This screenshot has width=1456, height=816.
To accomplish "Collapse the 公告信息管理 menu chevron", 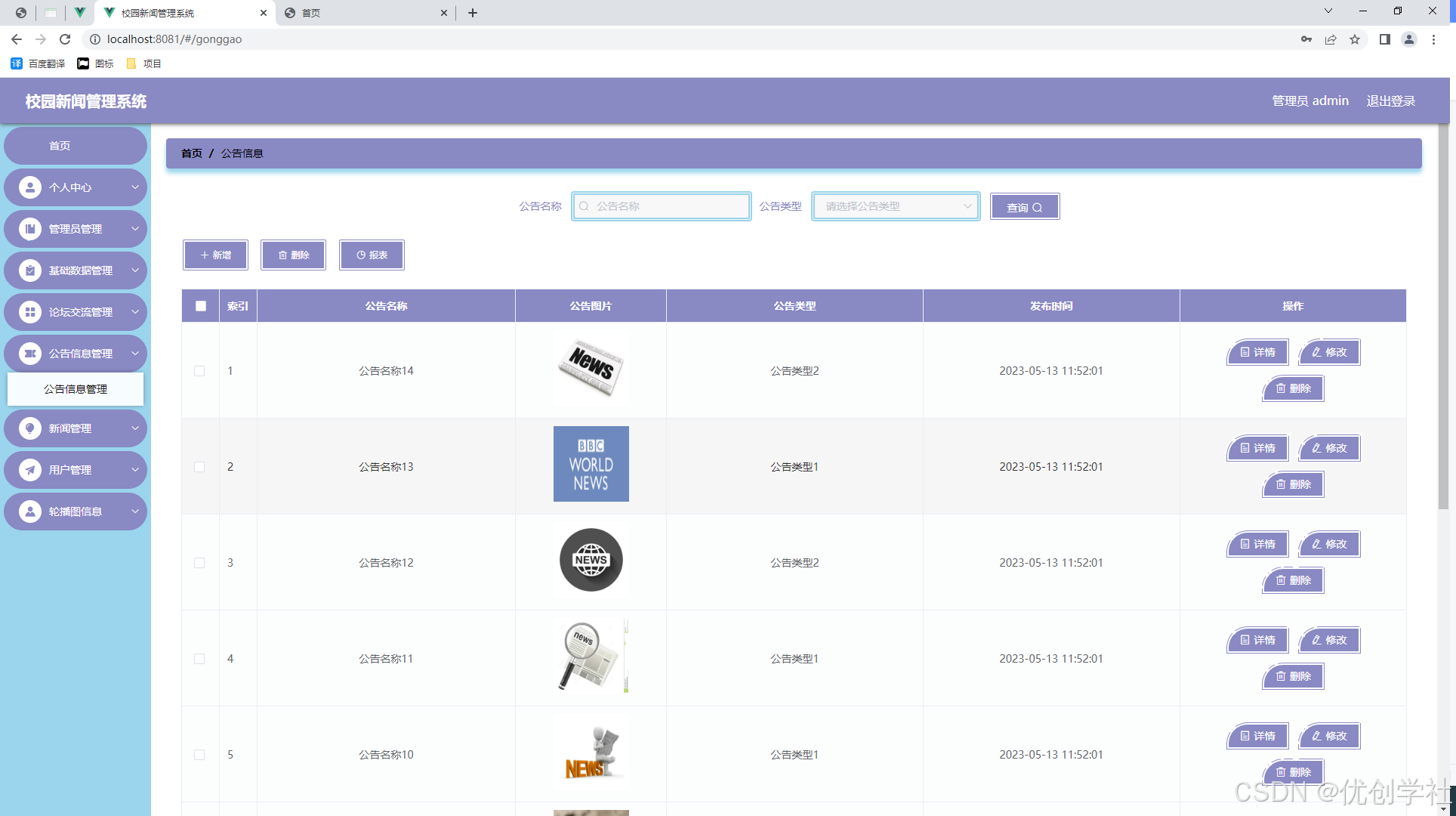I will pyautogui.click(x=135, y=354).
